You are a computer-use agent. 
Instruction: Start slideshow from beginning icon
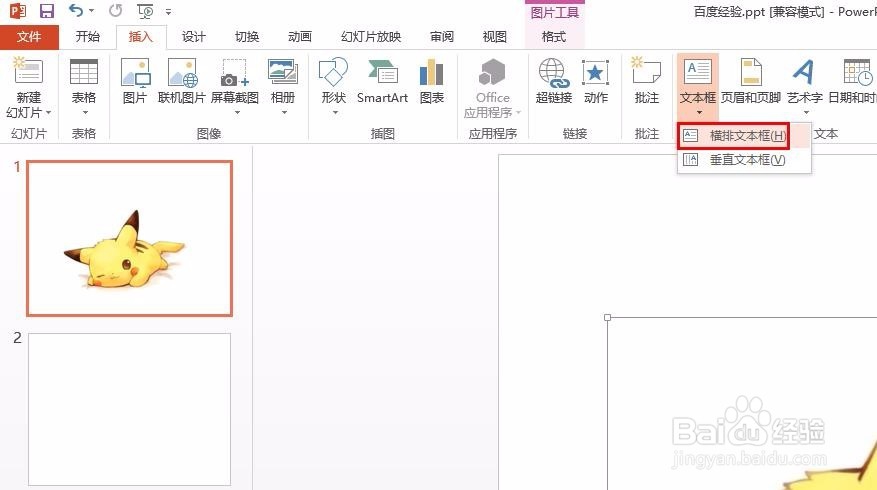coord(145,11)
